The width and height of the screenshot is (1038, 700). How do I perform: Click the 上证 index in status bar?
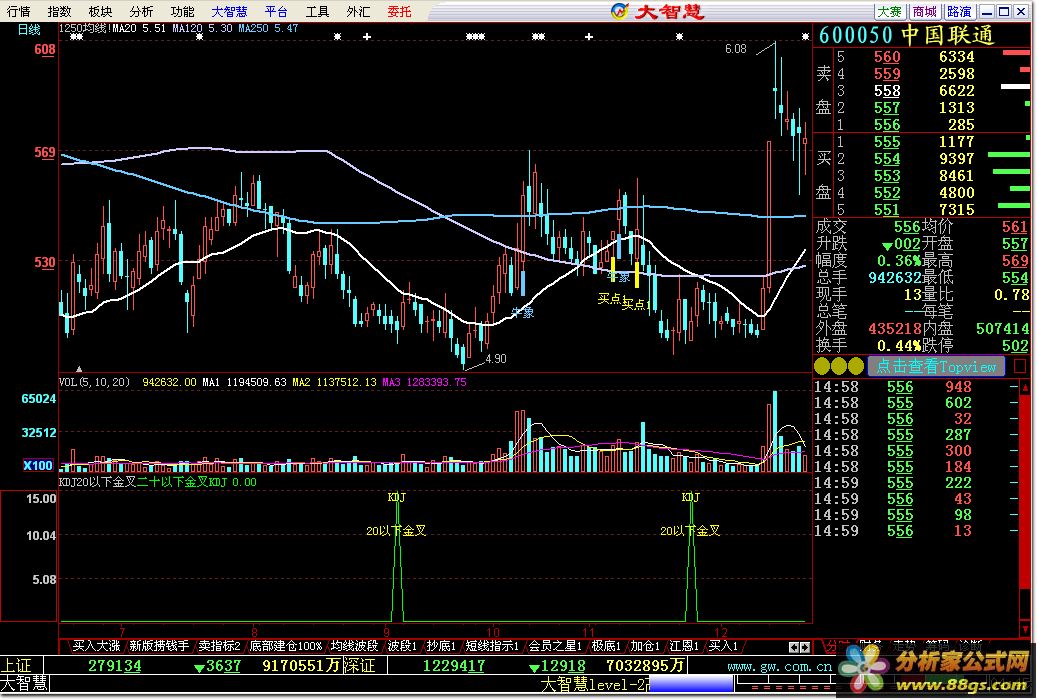click(17, 666)
